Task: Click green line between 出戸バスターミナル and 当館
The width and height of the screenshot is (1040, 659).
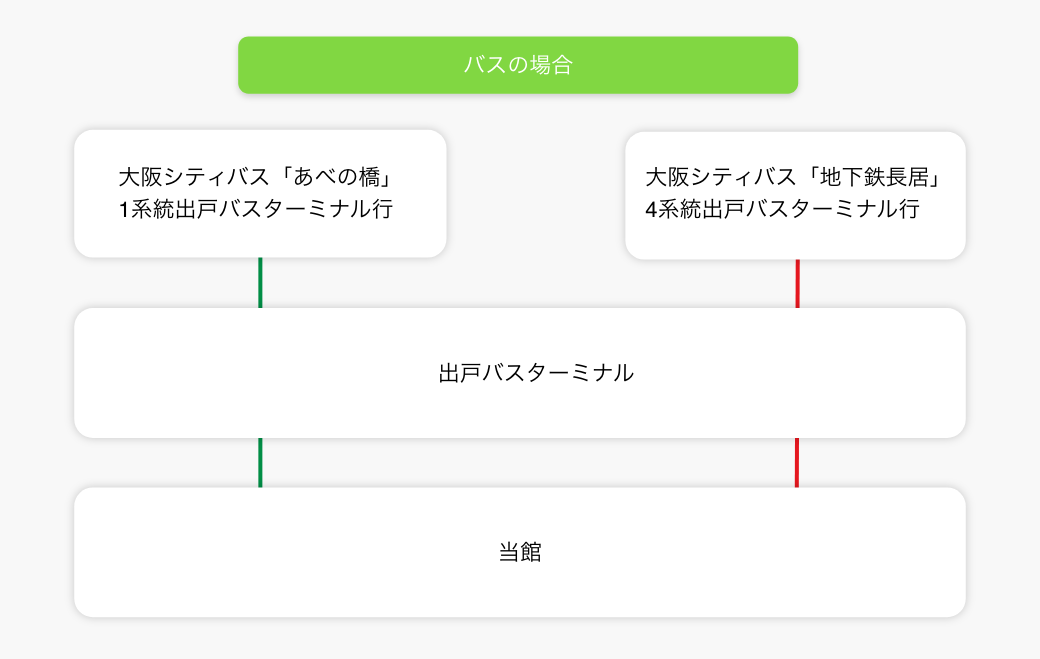Action: (260, 462)
